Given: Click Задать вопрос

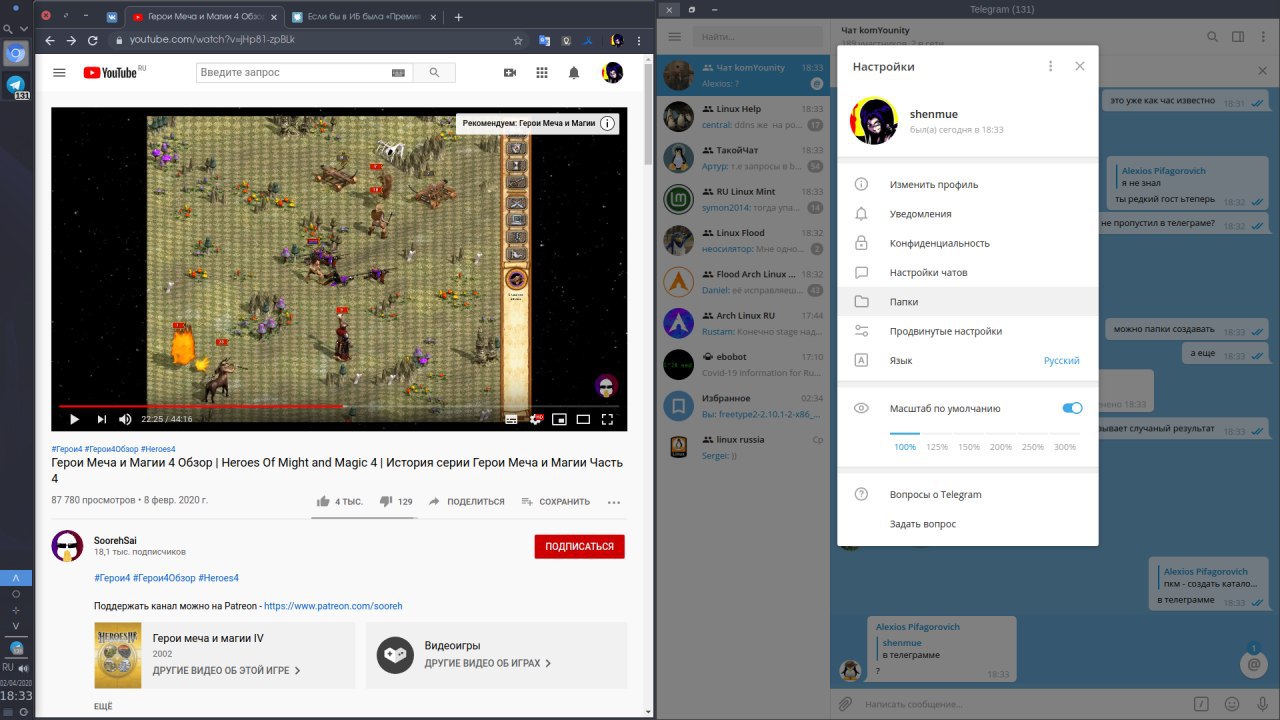Looking at the screenshot, I should [x=967, y=524].
